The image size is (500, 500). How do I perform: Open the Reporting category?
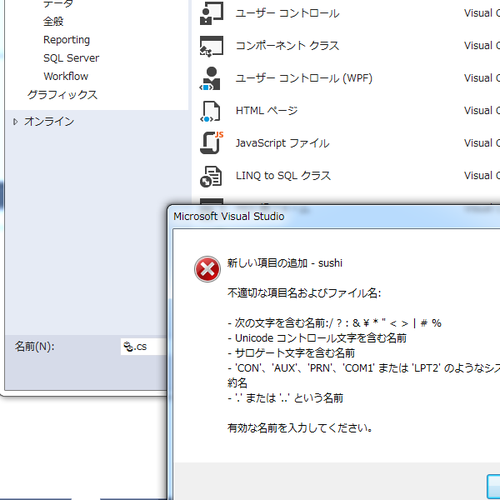click(66, 40)
